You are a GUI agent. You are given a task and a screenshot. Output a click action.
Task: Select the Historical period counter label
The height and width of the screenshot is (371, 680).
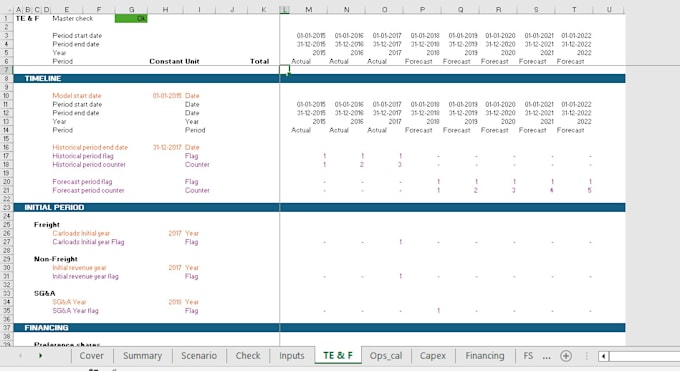coord(89,164)
